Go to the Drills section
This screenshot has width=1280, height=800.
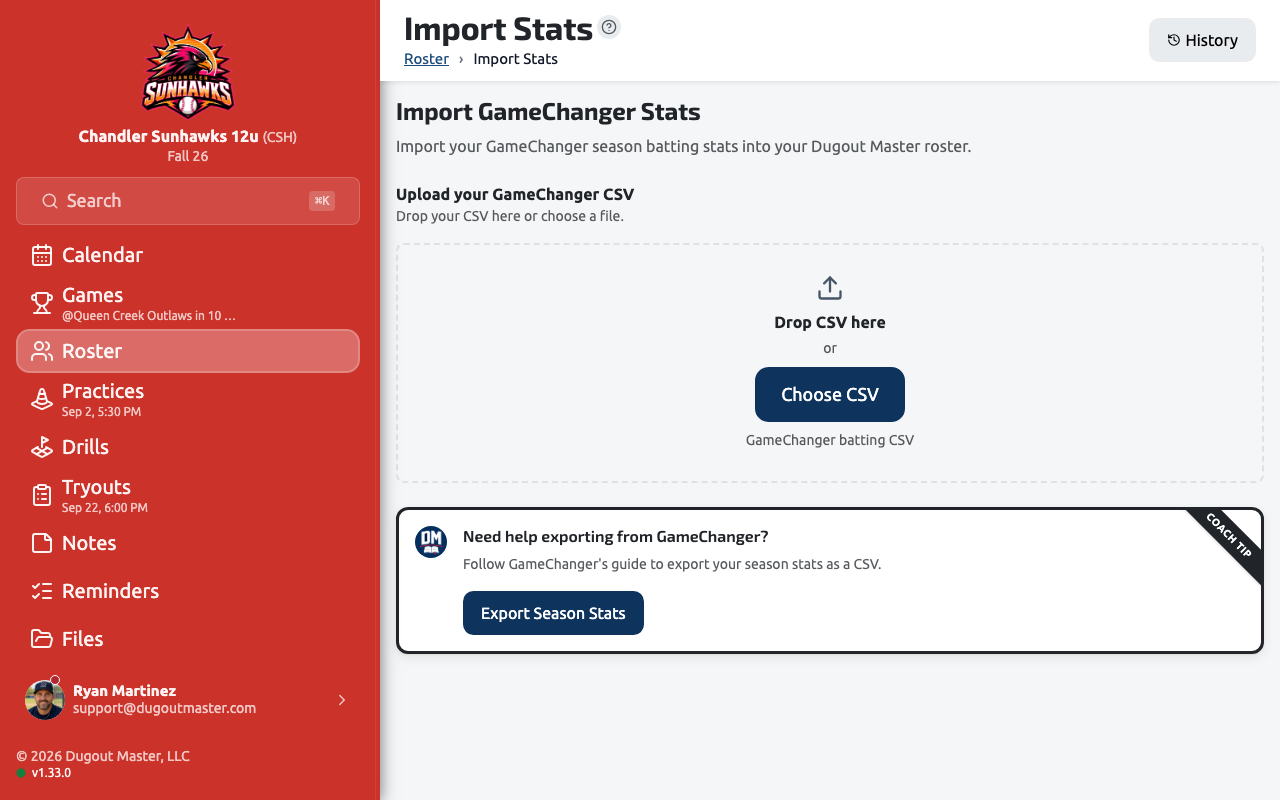(188, 447)
